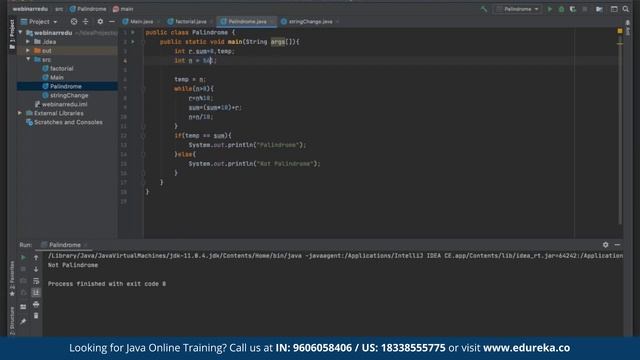Click the System.out.println("Palindrome") code line
The image size is (640, 360).
click(x=247, y=145)
